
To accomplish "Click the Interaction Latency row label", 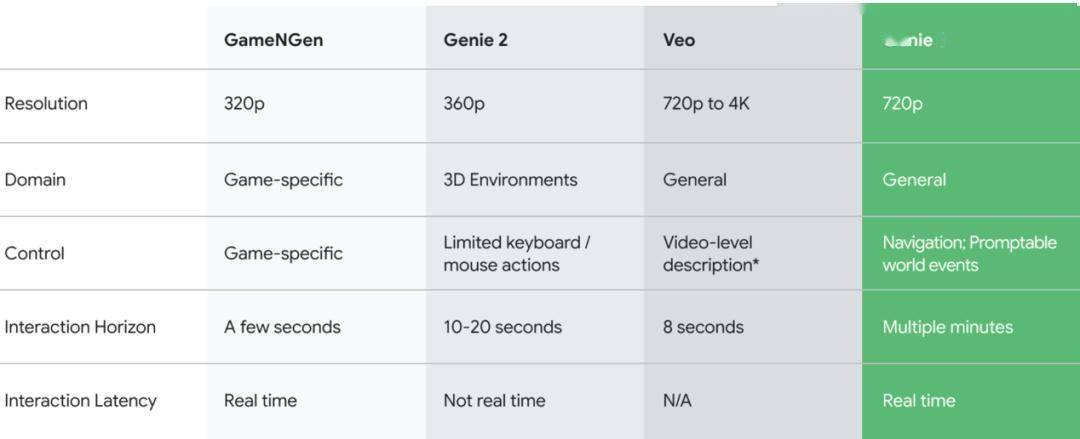I will pyautogui.click(x=80, y=400).
